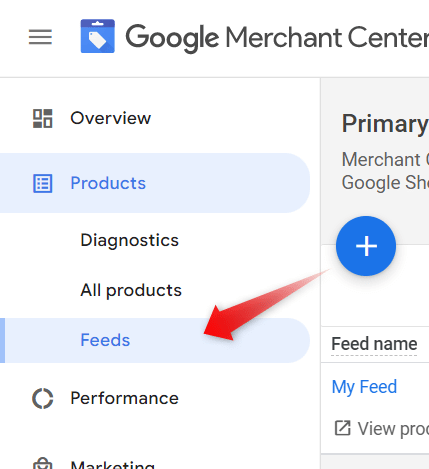Screen dimensions: 429x469
Task: Click the Google Merchant Center tag logo
Action: pos(98,36)
